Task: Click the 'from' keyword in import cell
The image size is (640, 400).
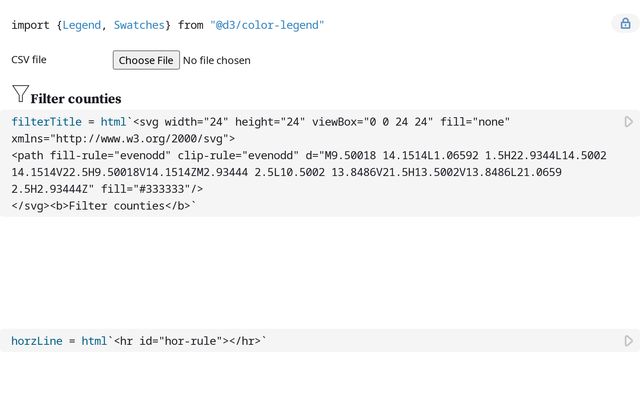Action: click(x=190, y=25)
